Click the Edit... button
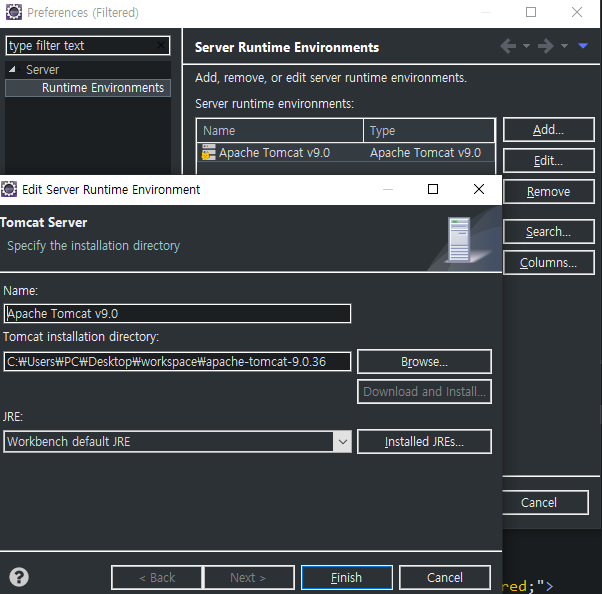 click(549, 160)
